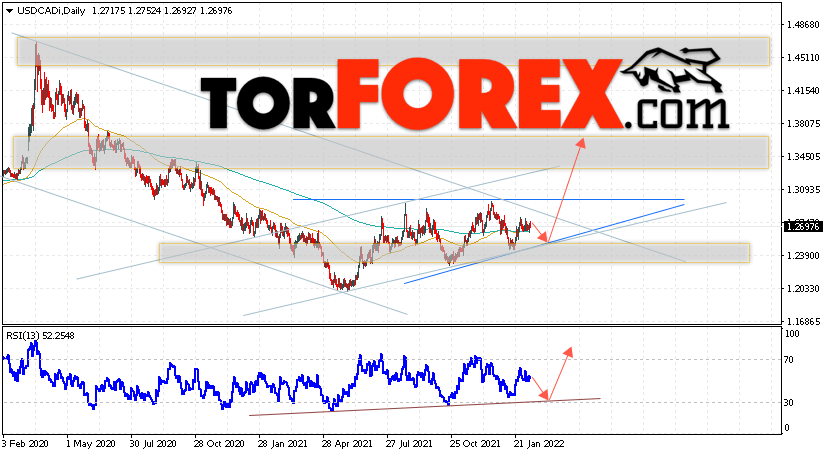Image resolution: width=827 pixels, height=455 pixels.
Task: Click the current price label 1.26976
Action: pos(802,227)
